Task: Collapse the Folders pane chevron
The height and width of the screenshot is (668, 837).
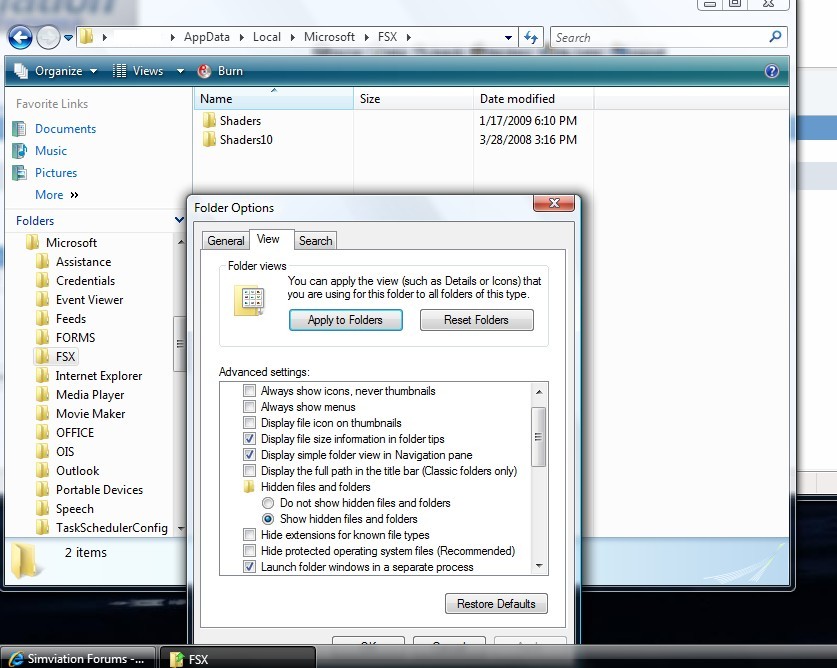Action: pyautogui.click(x=179, y=221)
